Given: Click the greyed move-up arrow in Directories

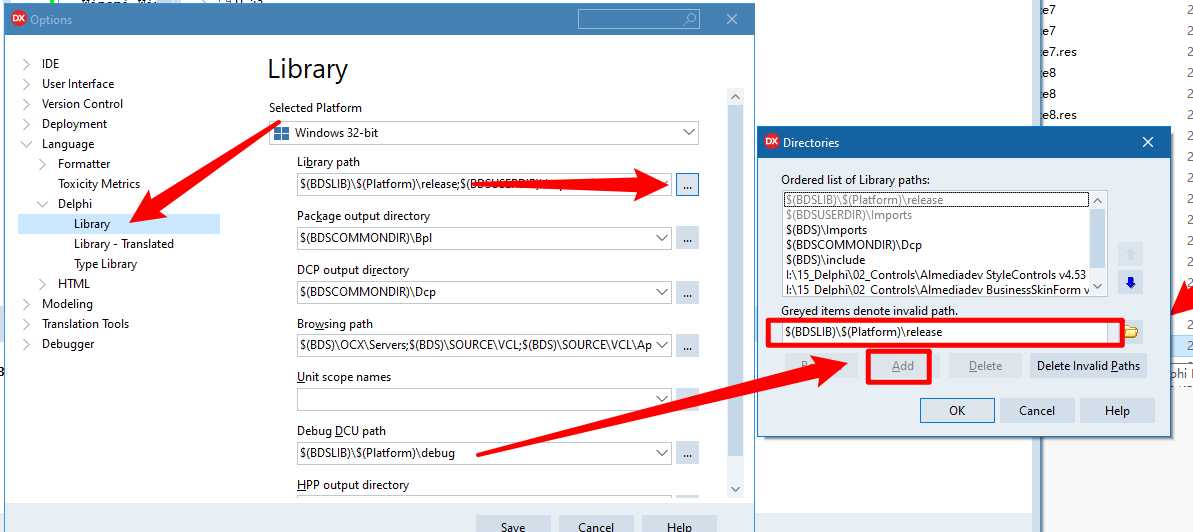Looking at the screenshot, I should [1131, 253].
